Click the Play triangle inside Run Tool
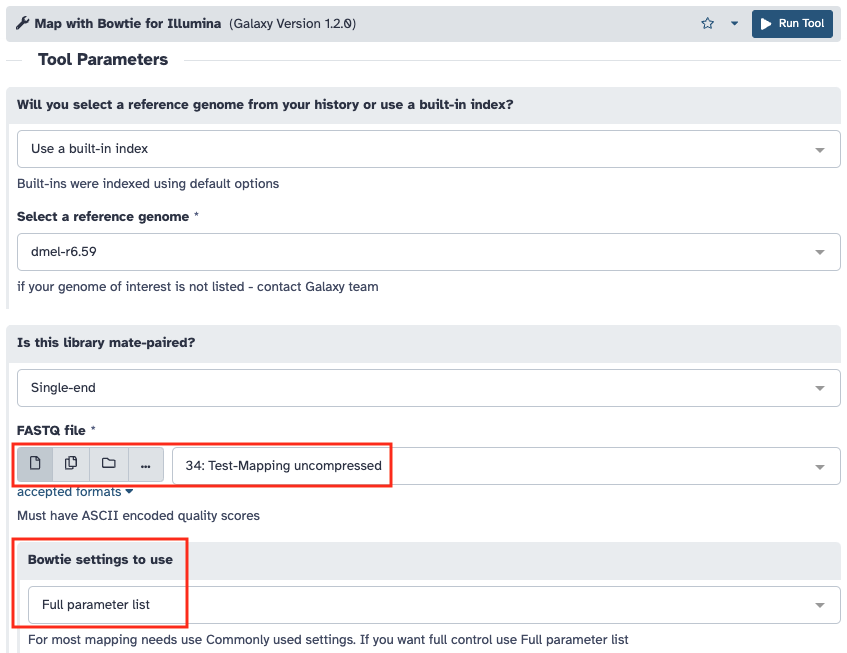This screenshot has height=653, width=847. 766,23
